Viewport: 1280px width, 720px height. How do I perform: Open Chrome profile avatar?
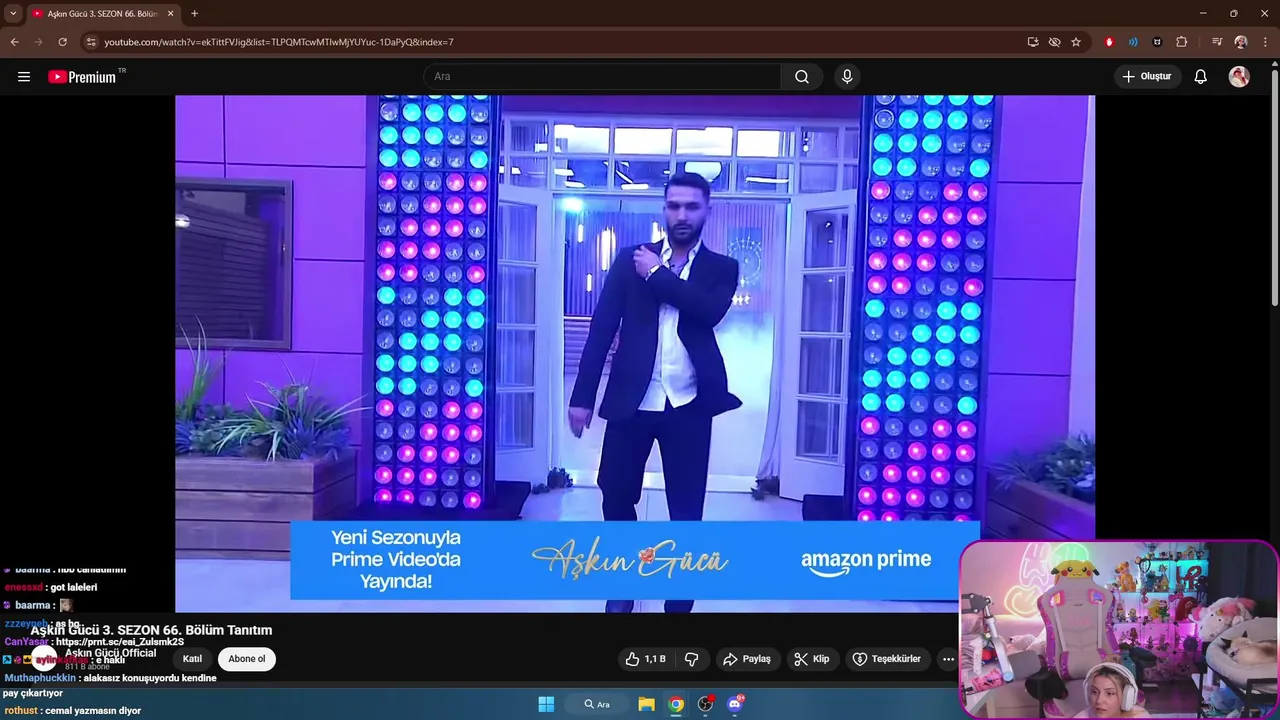tap(1241, 42)
